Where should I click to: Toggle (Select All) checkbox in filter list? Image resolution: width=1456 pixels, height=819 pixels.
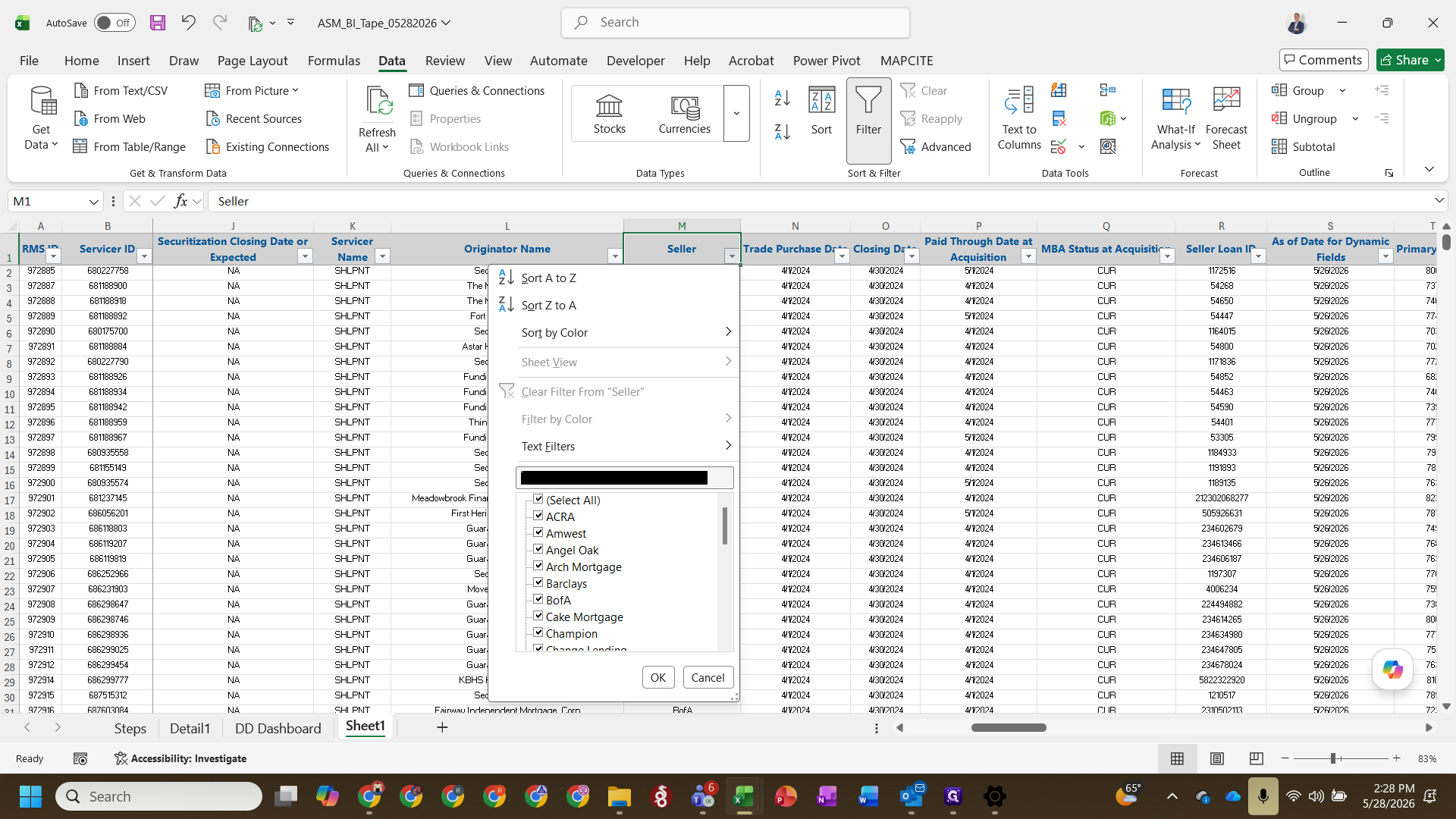538,499
